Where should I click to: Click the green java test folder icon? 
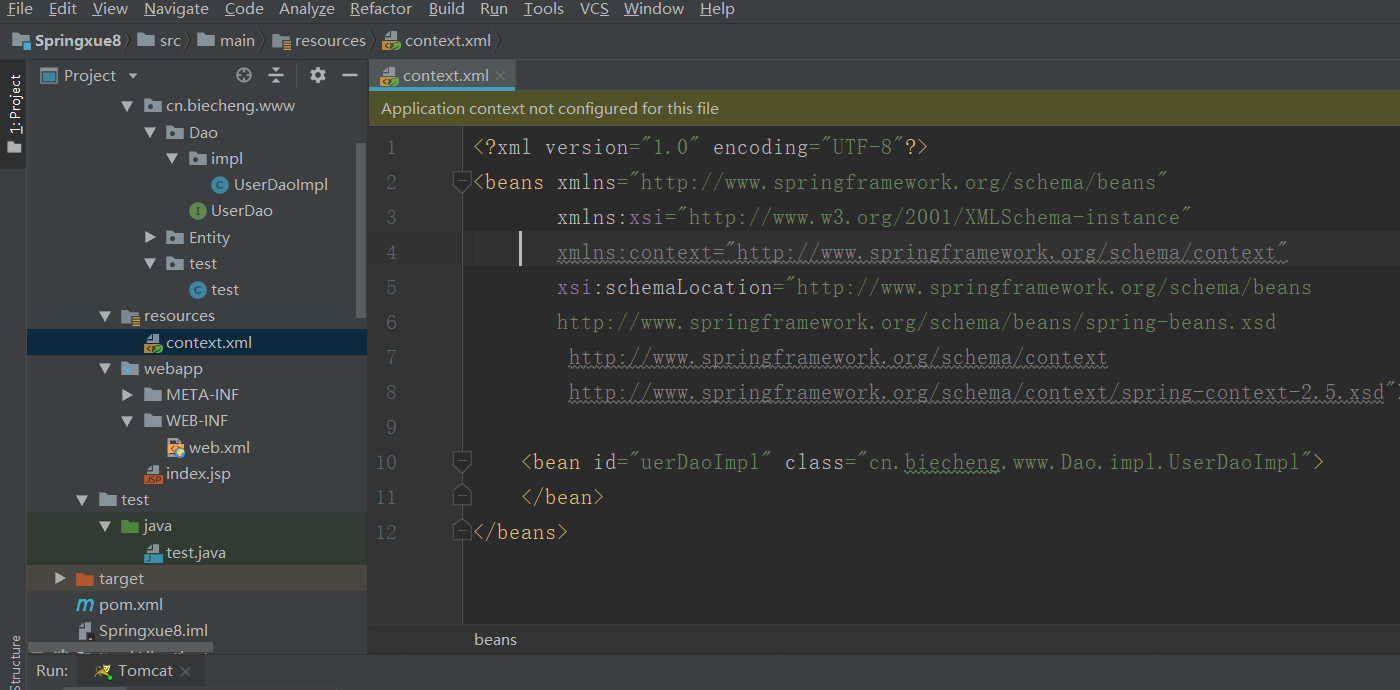point(130,526)
